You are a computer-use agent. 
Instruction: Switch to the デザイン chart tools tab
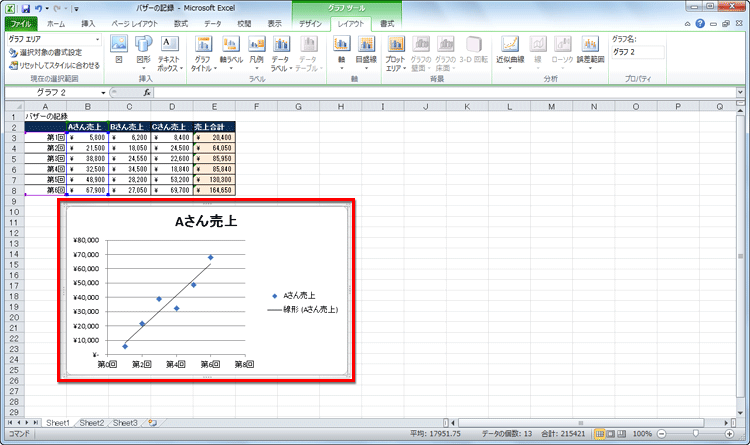[x=310, y=23]
